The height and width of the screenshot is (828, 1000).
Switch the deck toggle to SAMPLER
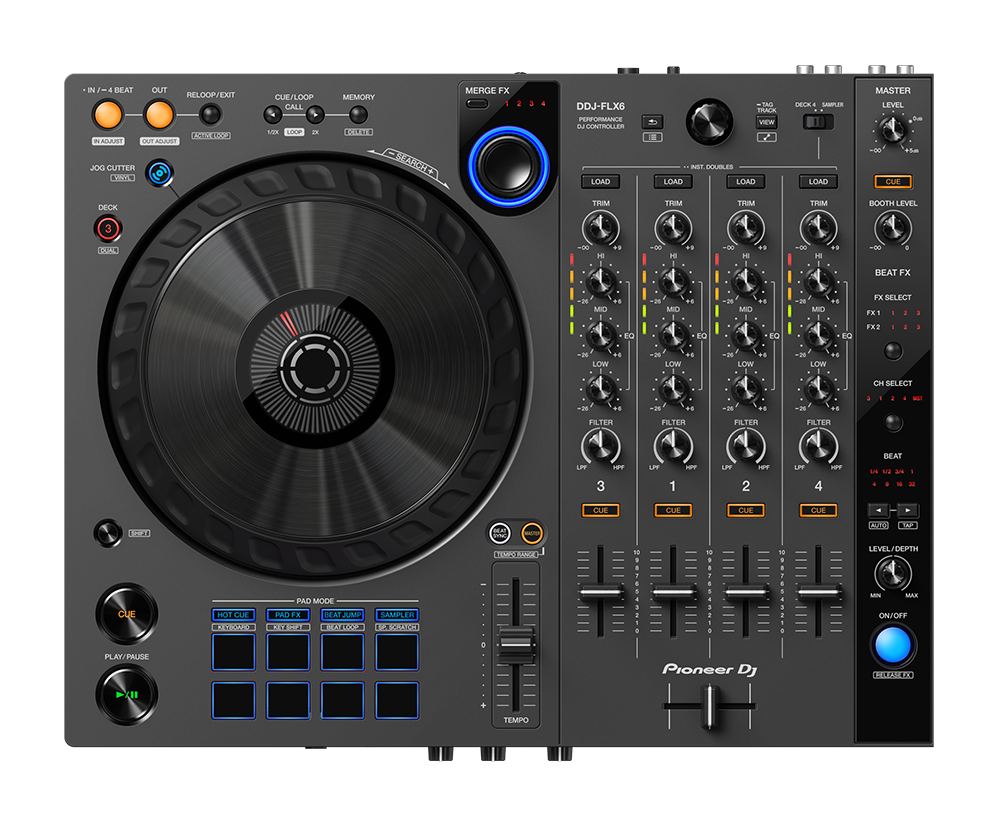(x=825, y=122)
